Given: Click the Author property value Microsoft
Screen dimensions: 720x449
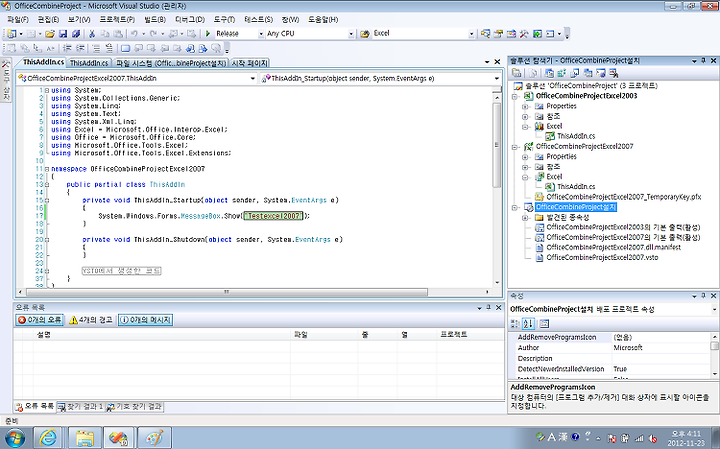Looking at the screenshot, I should 661,348.
